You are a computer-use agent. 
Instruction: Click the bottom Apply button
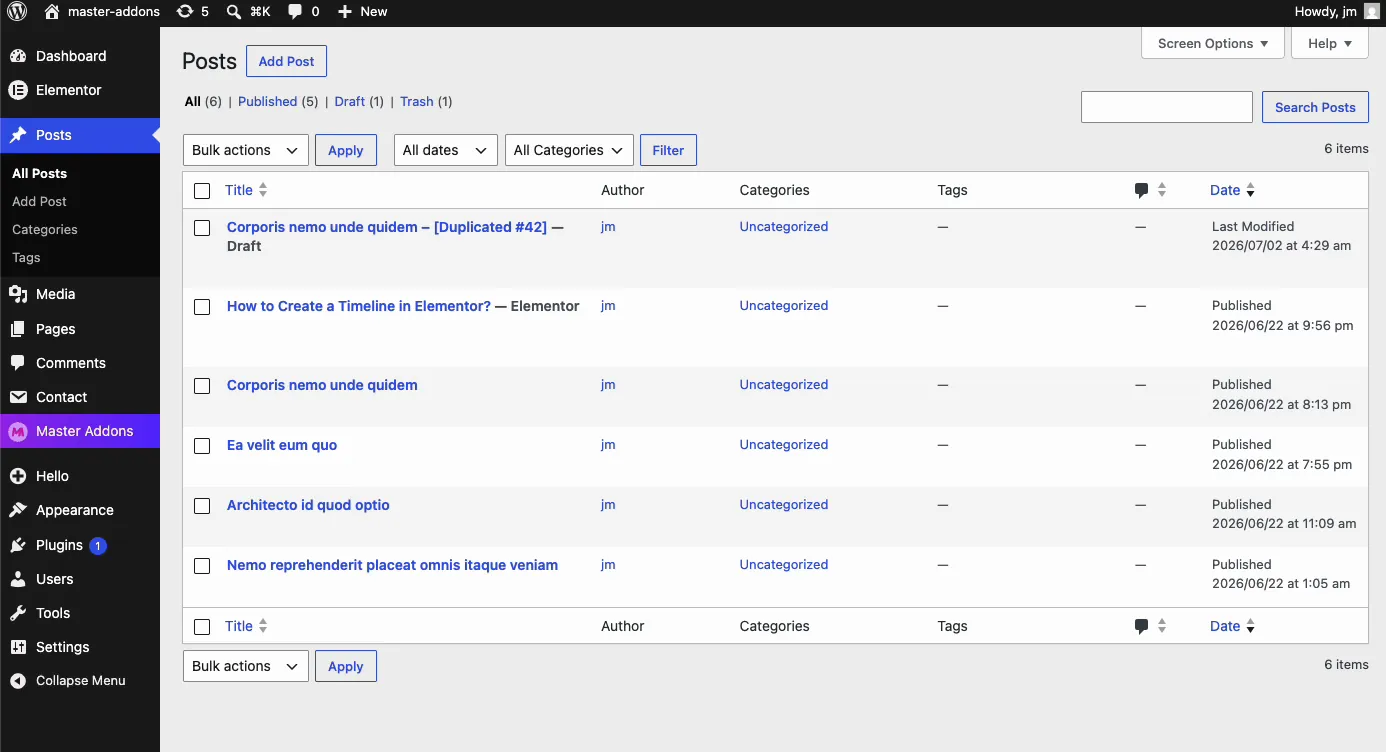[x=346, y=666]
